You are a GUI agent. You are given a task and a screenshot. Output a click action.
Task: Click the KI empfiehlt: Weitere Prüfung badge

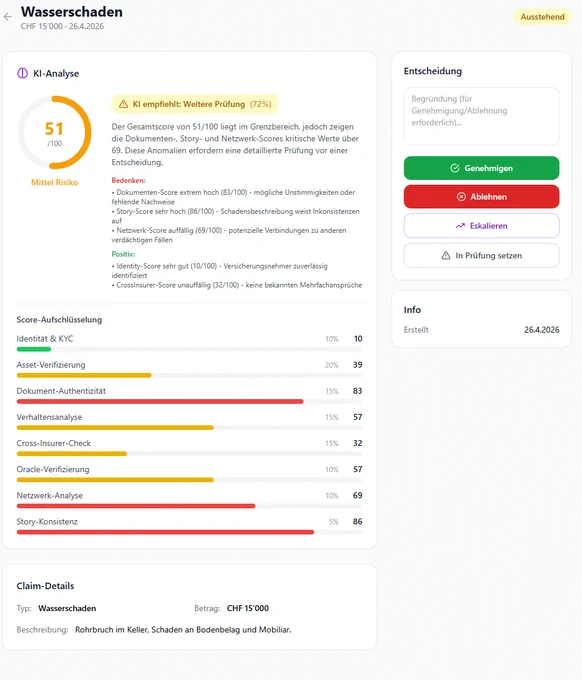click(195, 104)
